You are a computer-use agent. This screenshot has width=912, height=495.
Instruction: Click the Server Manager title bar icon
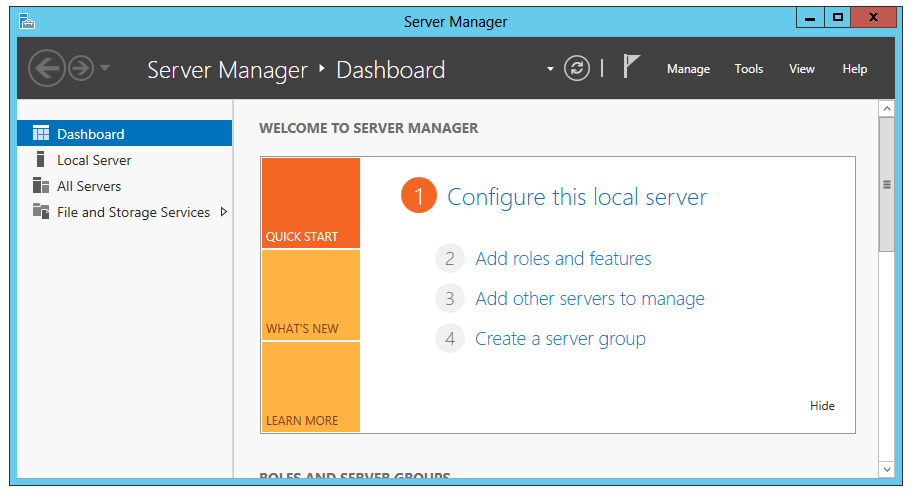[x=27, y=21]
